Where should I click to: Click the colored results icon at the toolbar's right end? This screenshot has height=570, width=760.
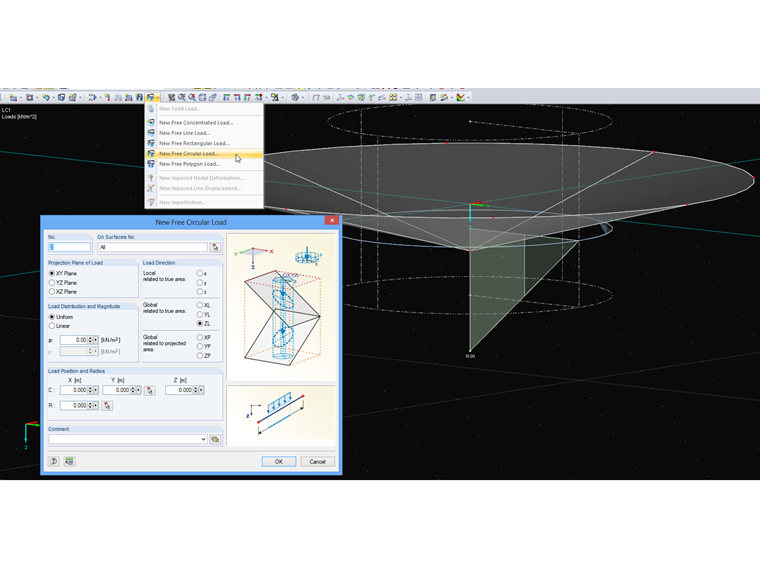[x=460, y=97]
